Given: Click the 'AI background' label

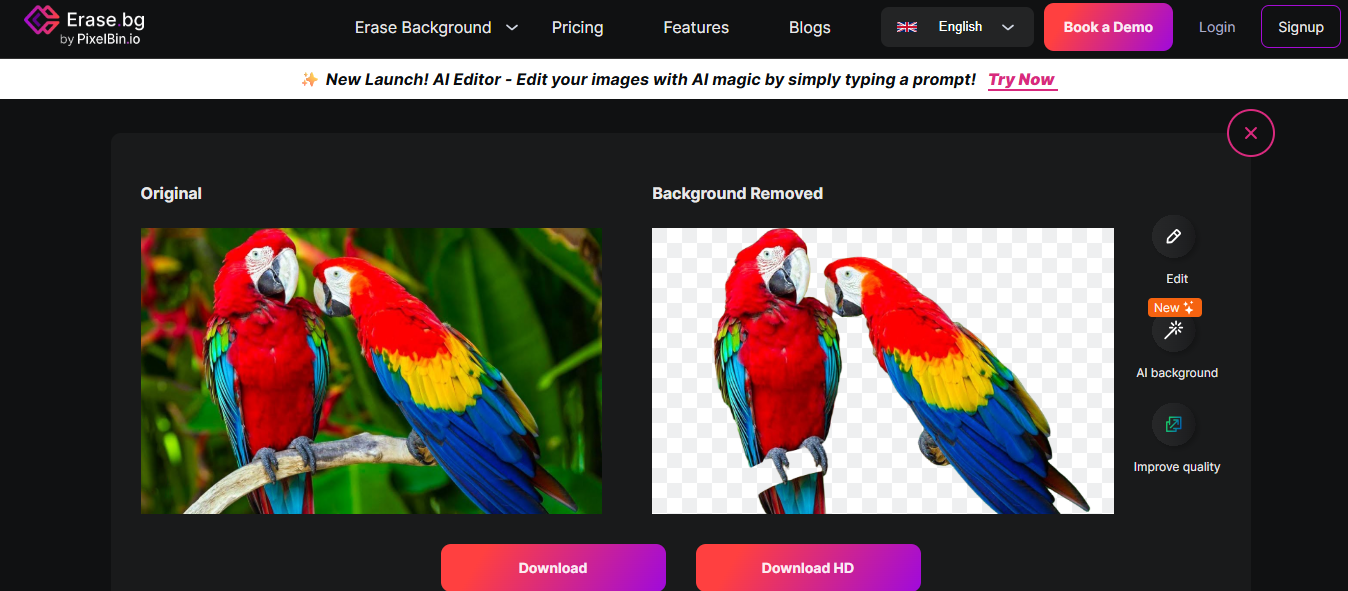Looking at the screenshot, I should 1177,373.
